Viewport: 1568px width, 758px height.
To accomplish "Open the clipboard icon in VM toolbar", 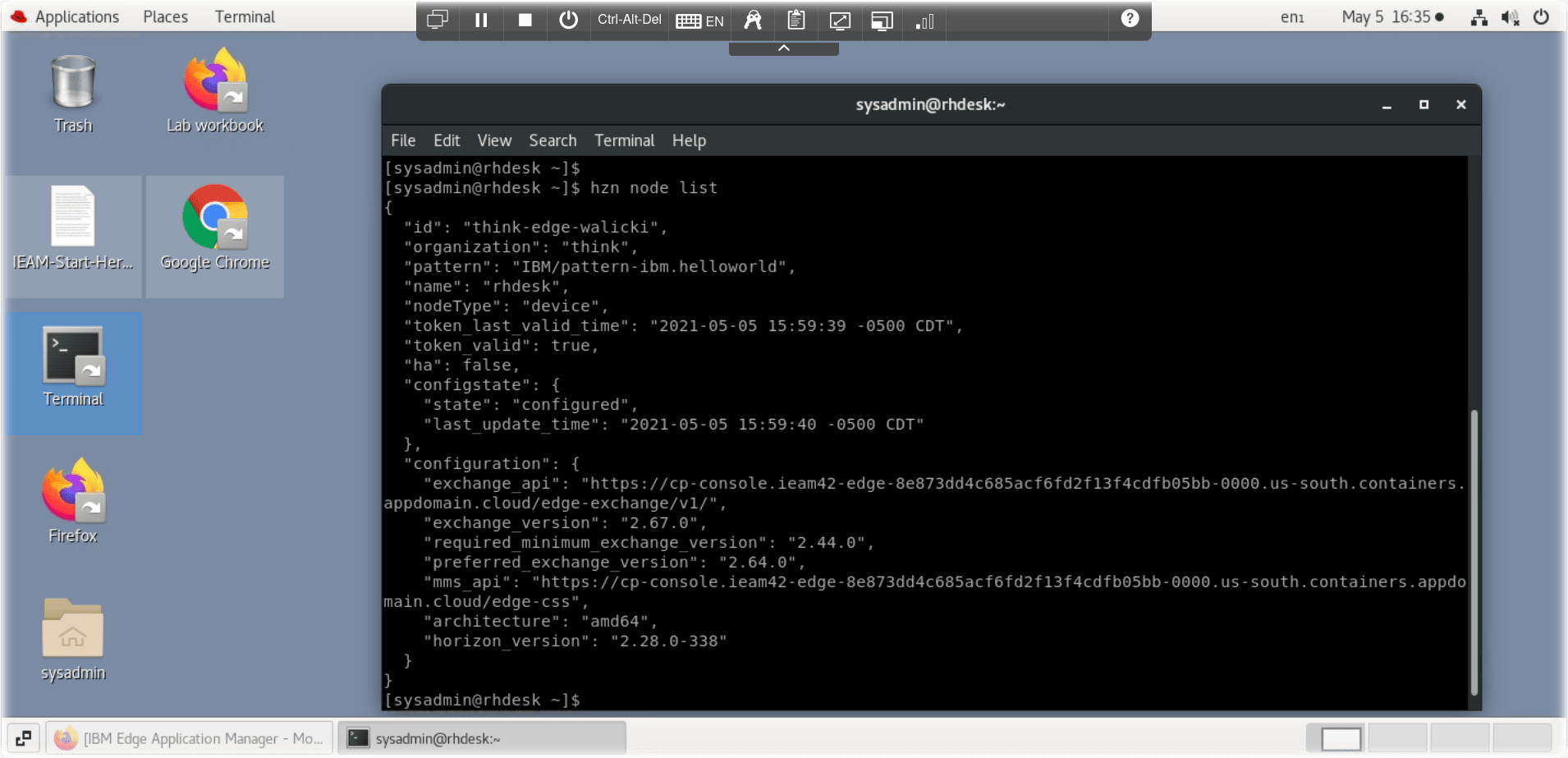I will coord(795,20).
